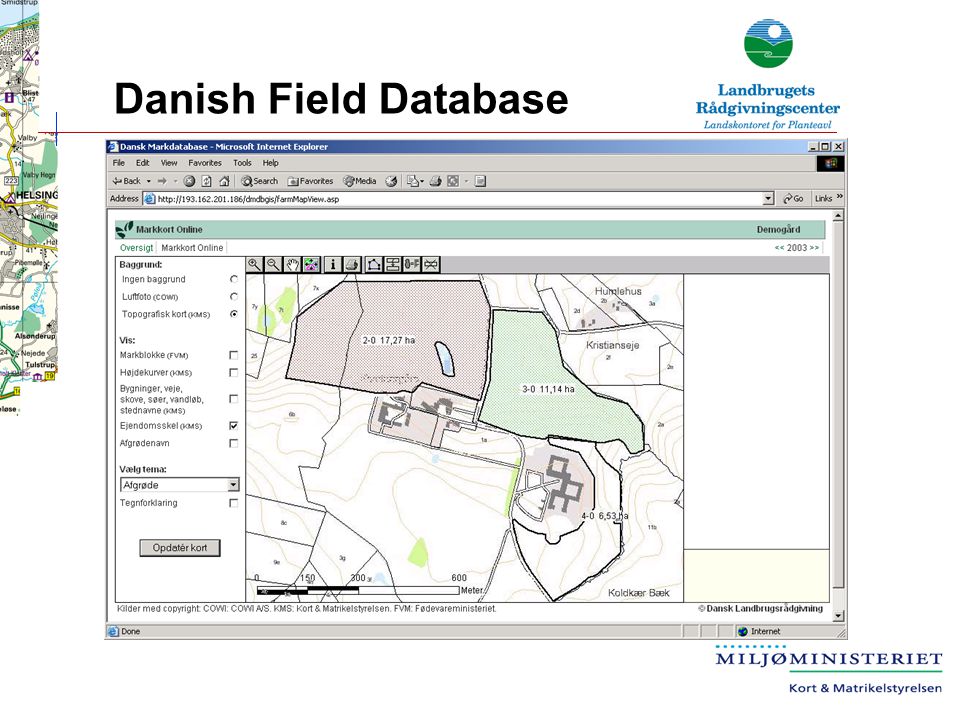Open the Afgrøde theme dropdown
The width and height of the screenshot is (960, 720).
click(233, 485)
